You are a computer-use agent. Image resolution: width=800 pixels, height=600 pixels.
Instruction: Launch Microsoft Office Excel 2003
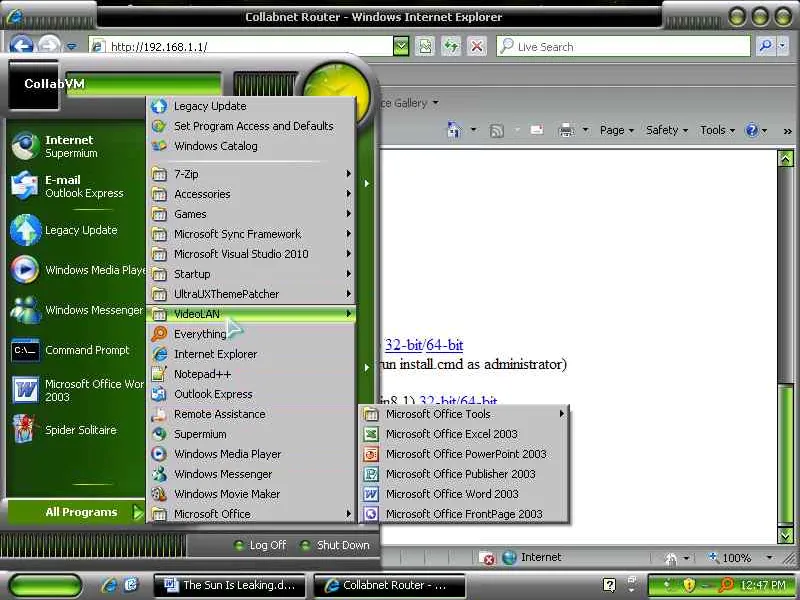point(464,434)
